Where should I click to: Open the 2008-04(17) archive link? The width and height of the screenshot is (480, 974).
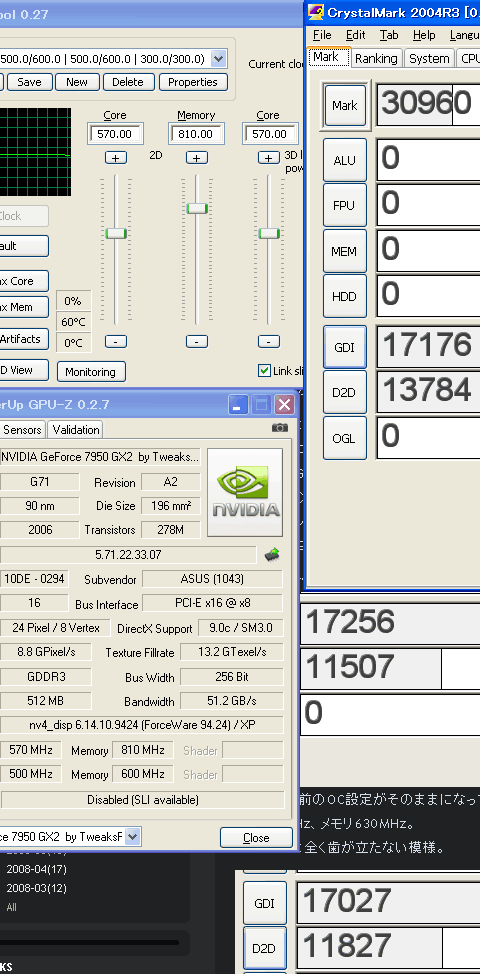[37, 869]
